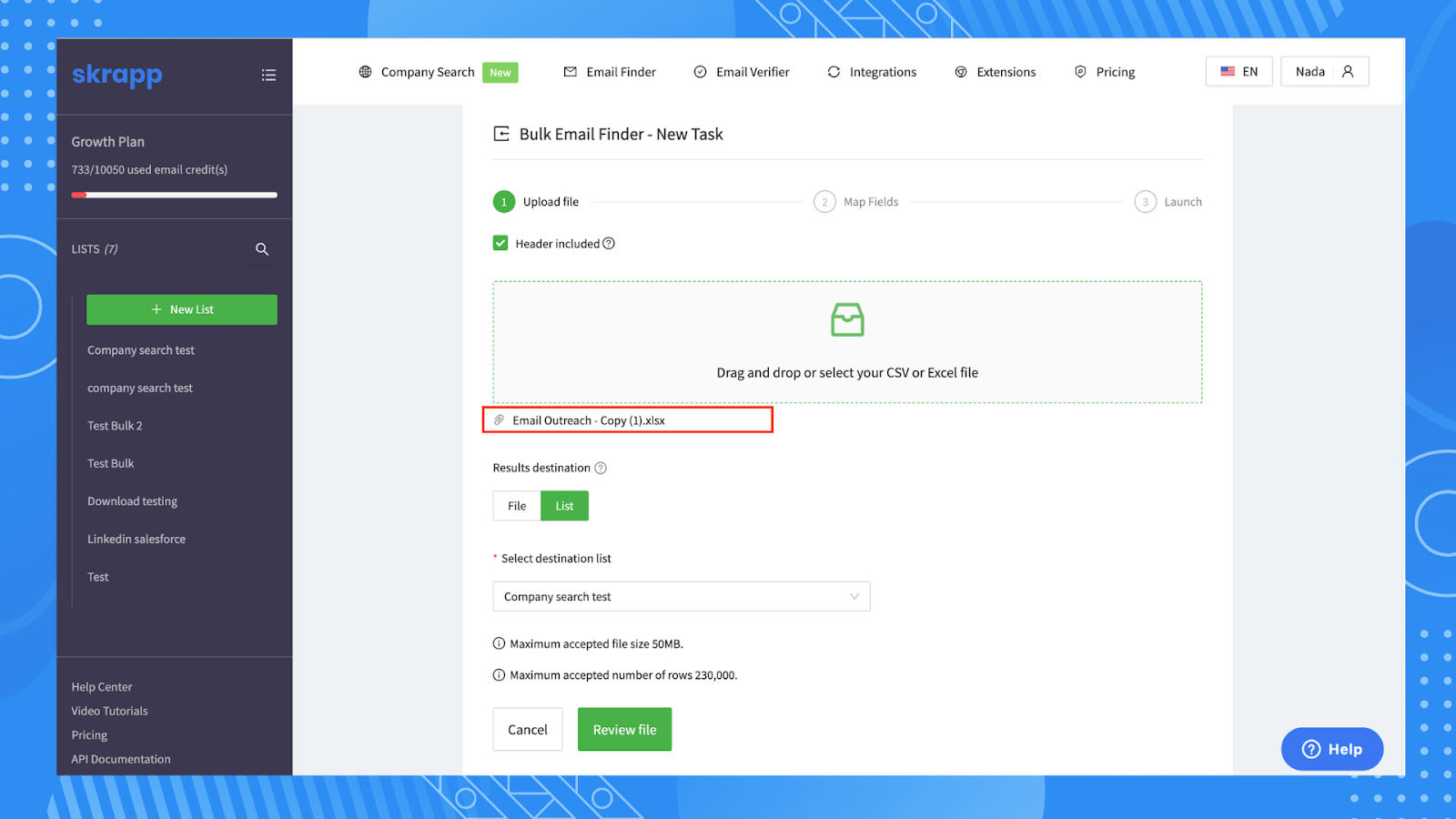Click the Skrapp logo
This screenshot has height=819, width=1456.
tap(117, 75)
